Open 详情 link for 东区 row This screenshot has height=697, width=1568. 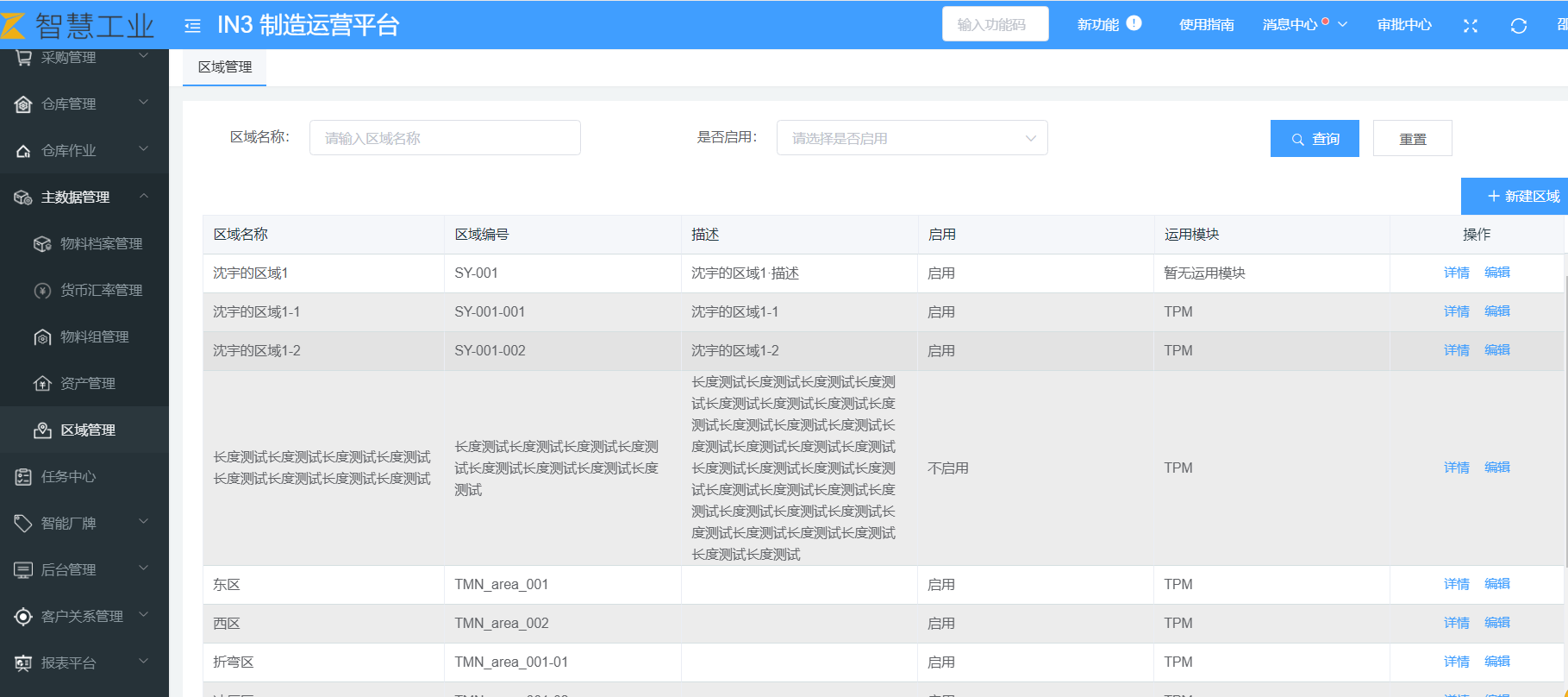1456,584
